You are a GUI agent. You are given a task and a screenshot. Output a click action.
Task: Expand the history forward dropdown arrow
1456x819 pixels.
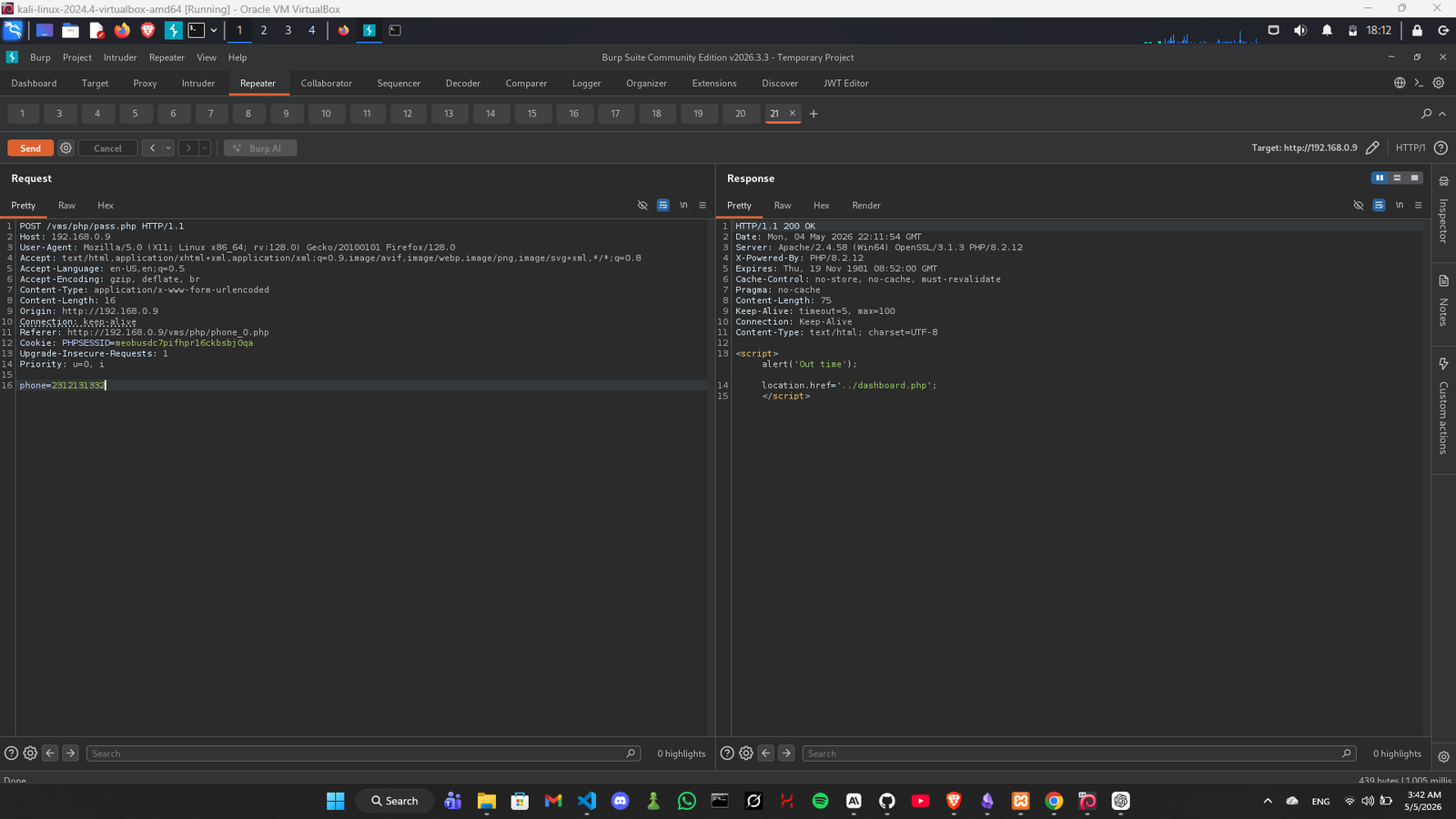pos(205,148)
